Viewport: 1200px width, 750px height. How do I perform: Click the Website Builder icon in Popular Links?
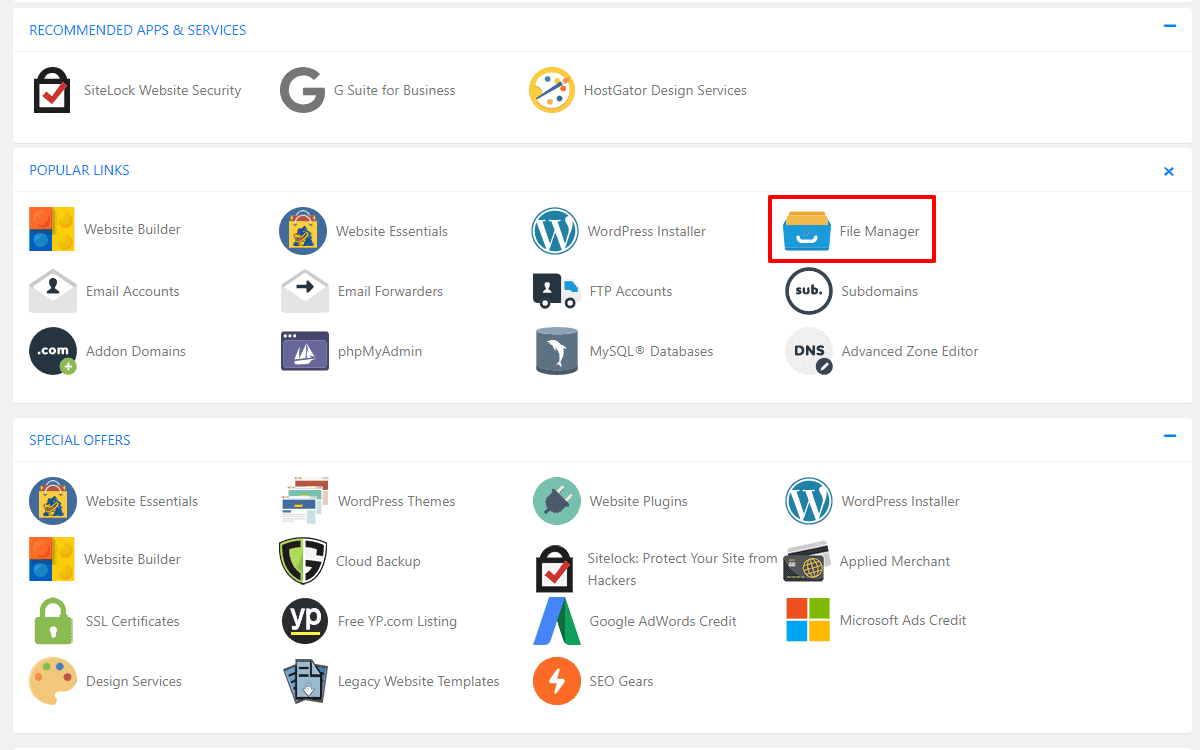pyautogui.click(x=52, y=229)
